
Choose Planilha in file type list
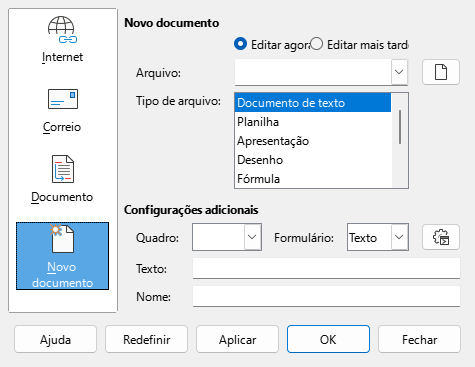coord(313,122)
